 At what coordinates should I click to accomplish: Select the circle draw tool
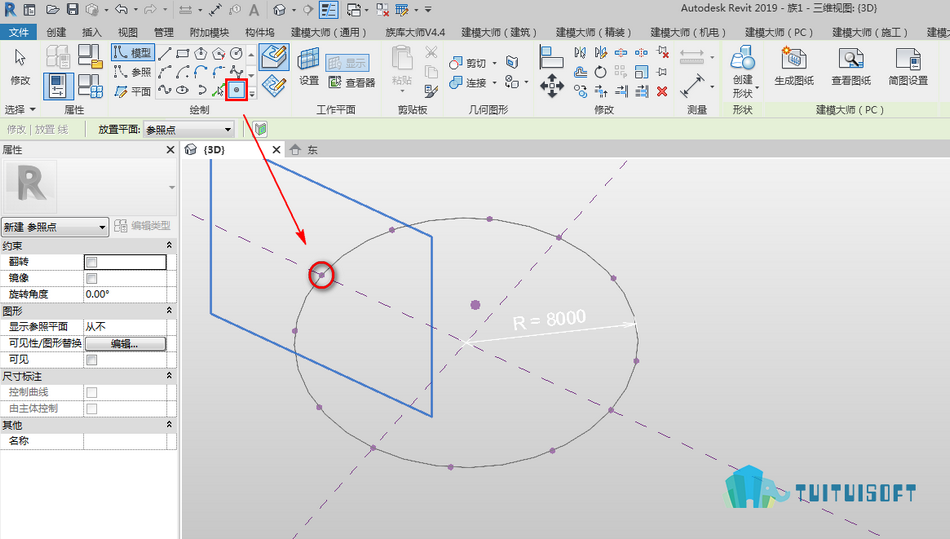point(236,54)
